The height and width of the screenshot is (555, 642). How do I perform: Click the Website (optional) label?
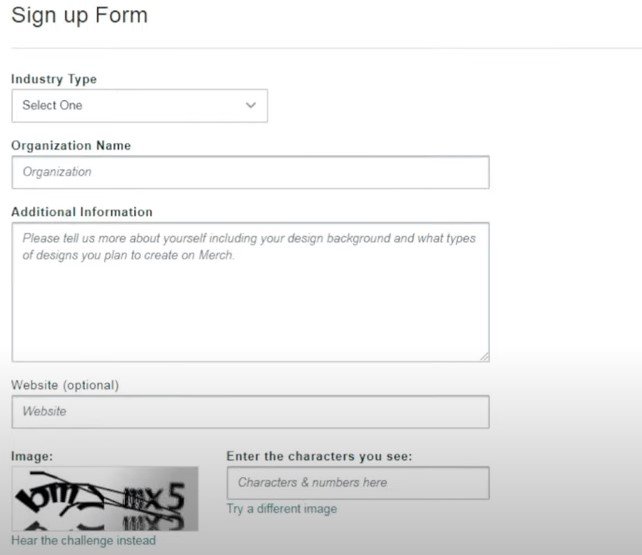[x=65, y=385]
